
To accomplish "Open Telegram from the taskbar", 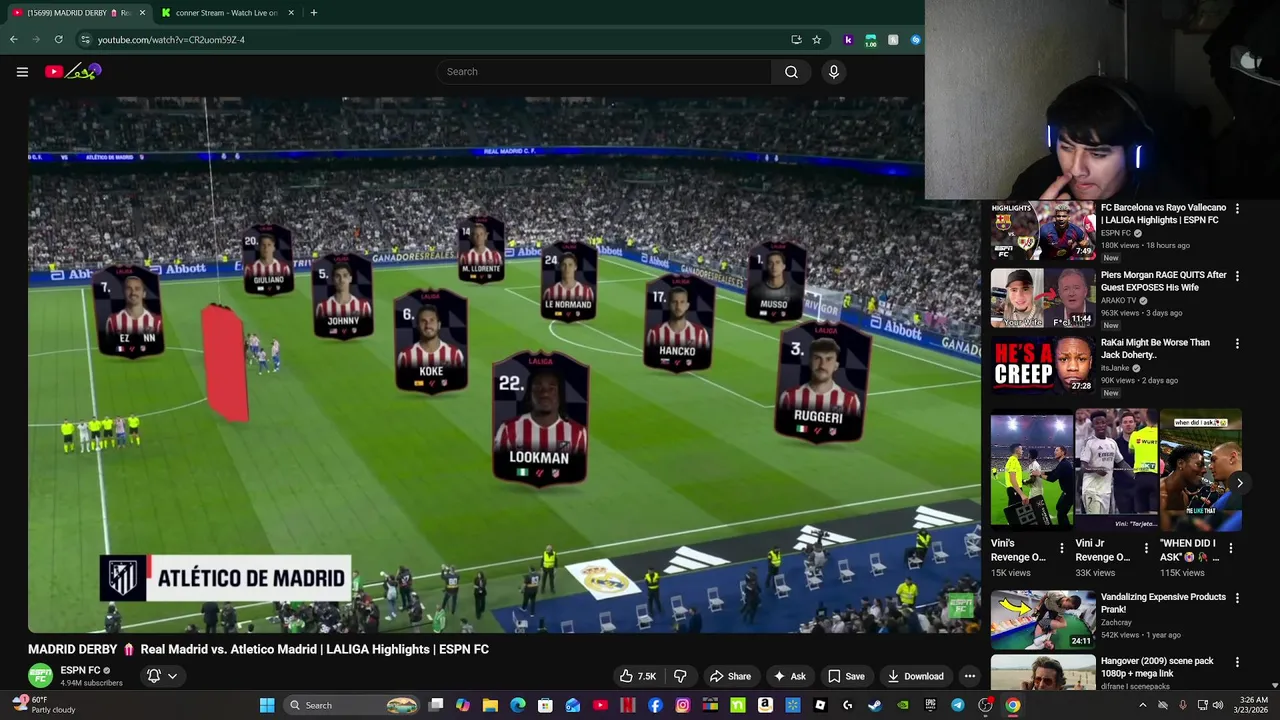I will [958, 705].
